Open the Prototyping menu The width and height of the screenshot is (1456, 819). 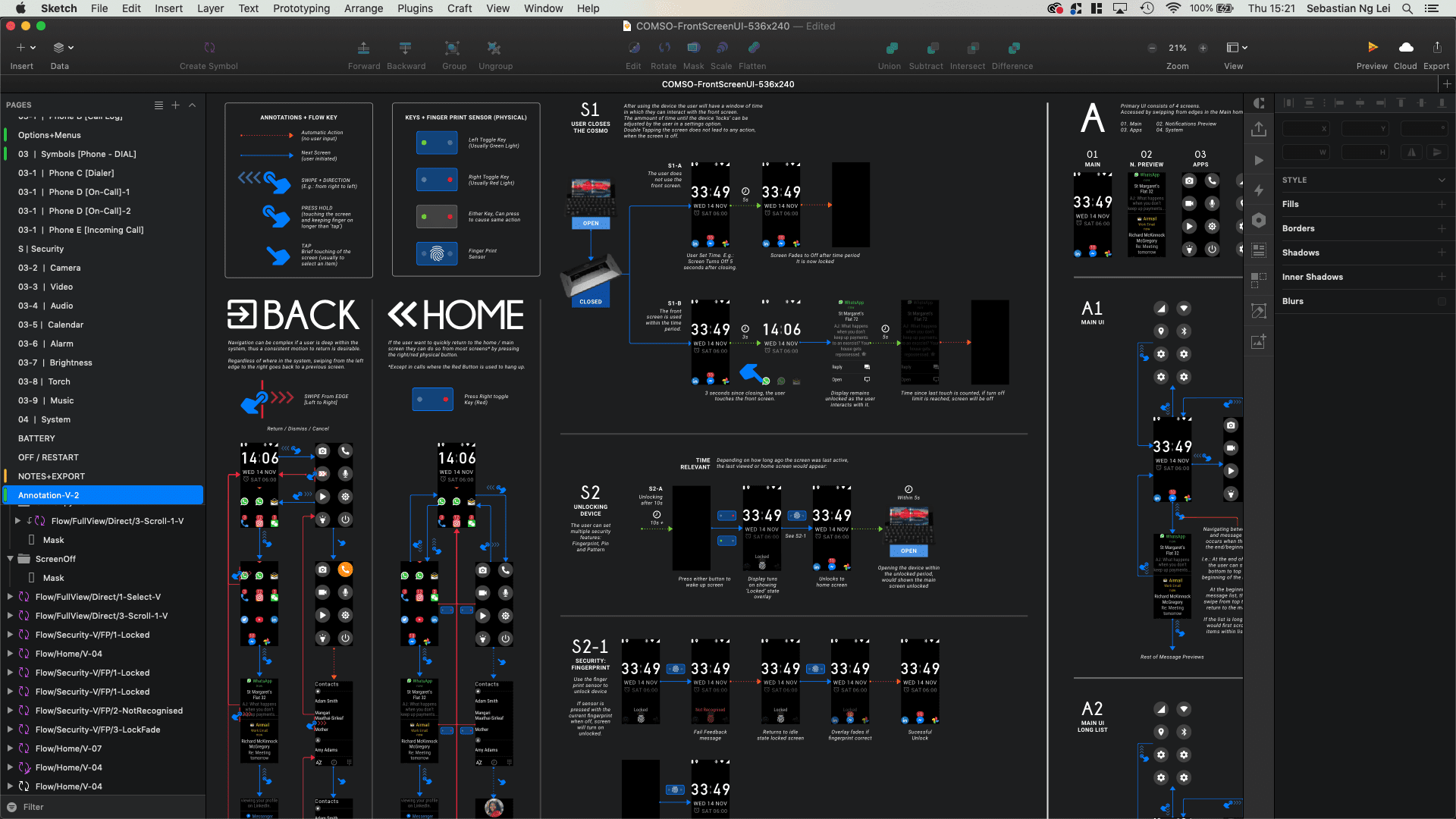[301, 8]
